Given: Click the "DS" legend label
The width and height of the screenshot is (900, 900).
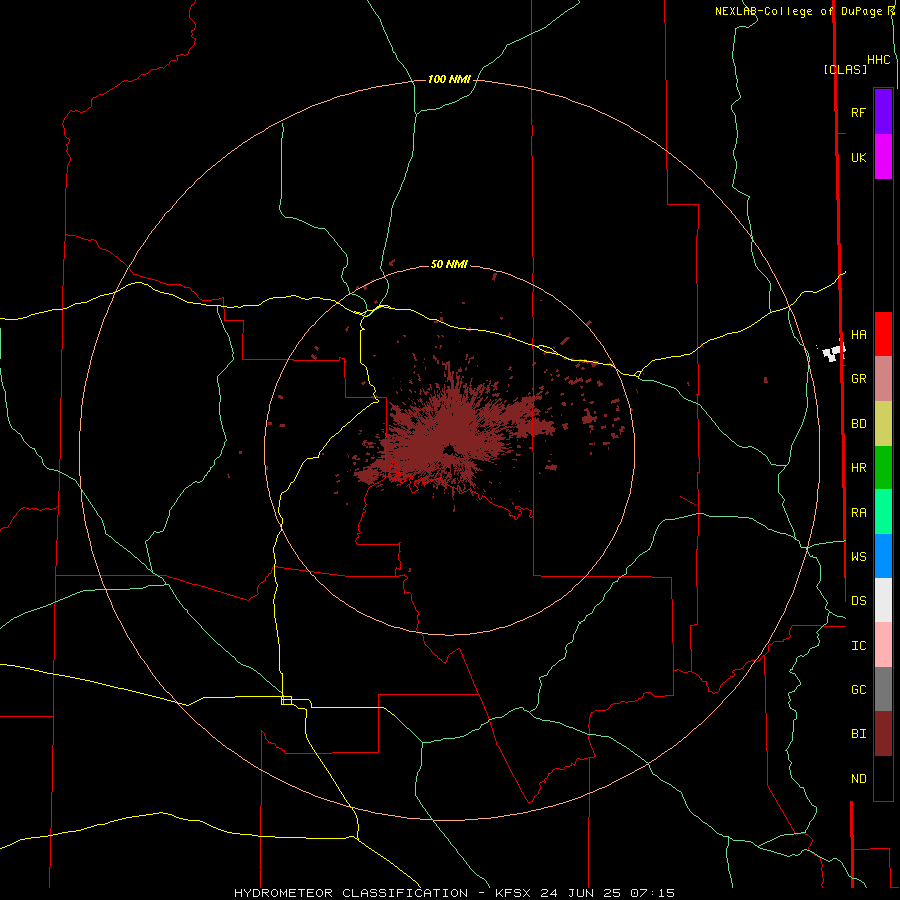Looking at the screenshot, I should pyautogui.click(x=858, y=601).
